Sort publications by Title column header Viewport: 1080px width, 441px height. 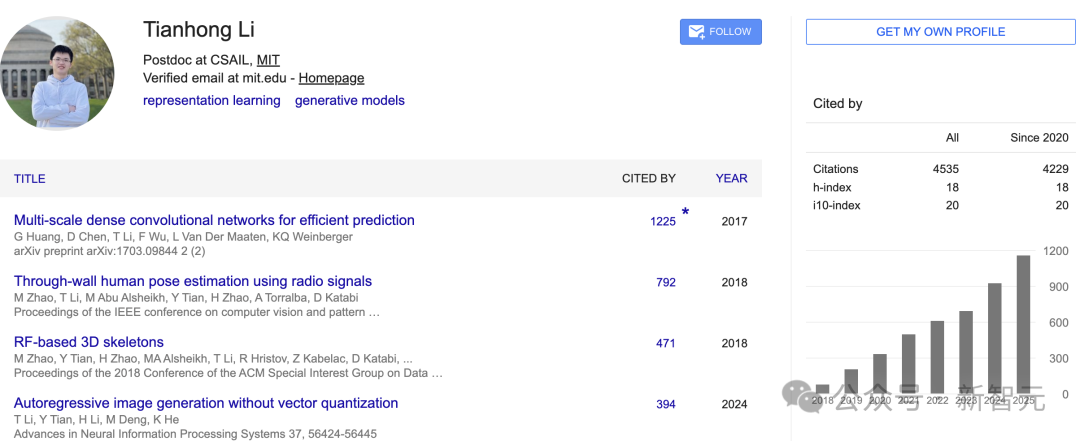[x=30, y=179]
